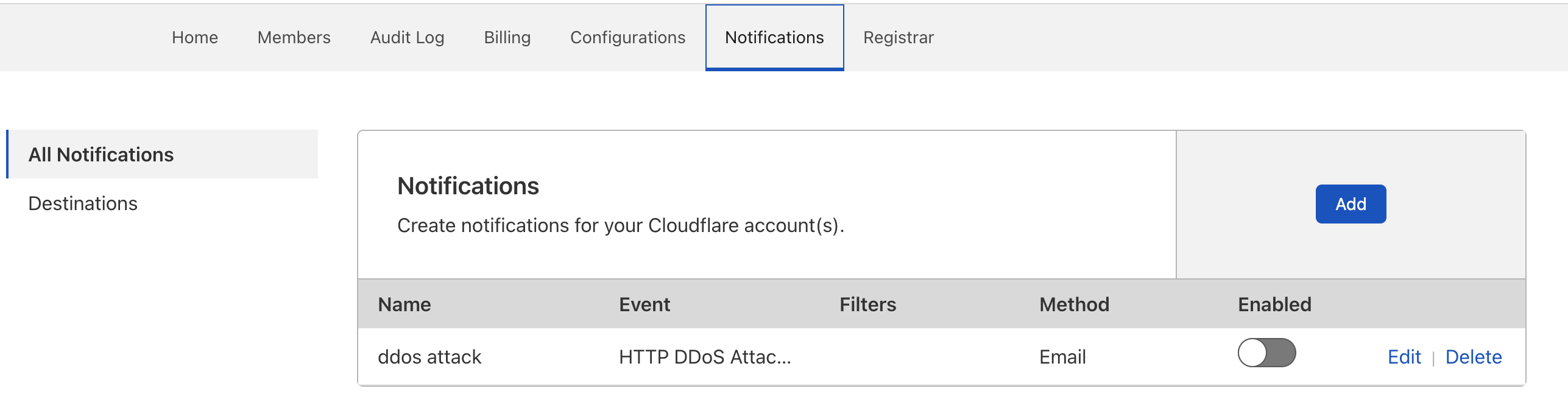1568x419 pixels.
Task: Delete the ddos attack notification
Action: point(1474,357)
